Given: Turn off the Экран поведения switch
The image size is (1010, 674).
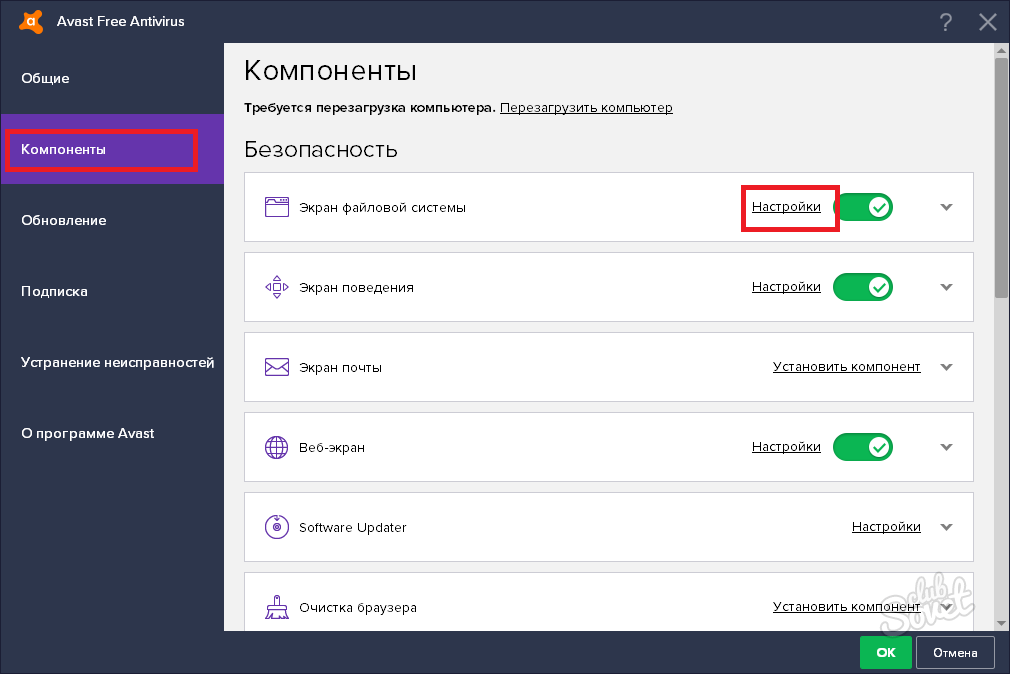Looking at the screenshot, I should point(863,287).
